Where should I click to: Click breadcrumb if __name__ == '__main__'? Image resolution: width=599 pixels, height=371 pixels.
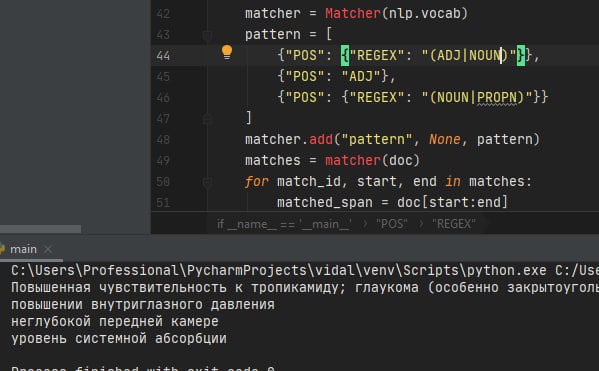click(285, 224)
